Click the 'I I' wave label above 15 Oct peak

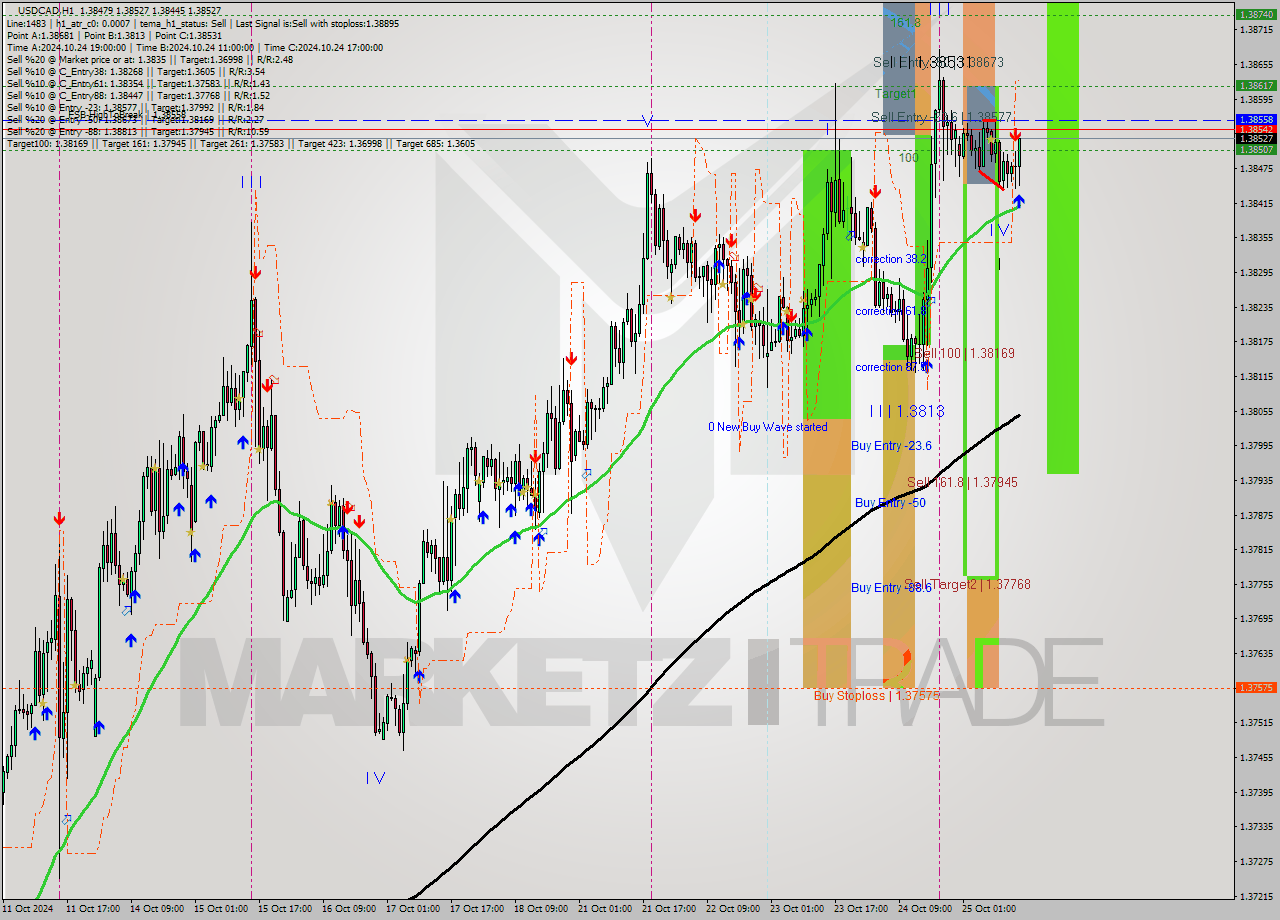[x=251, y=181]
